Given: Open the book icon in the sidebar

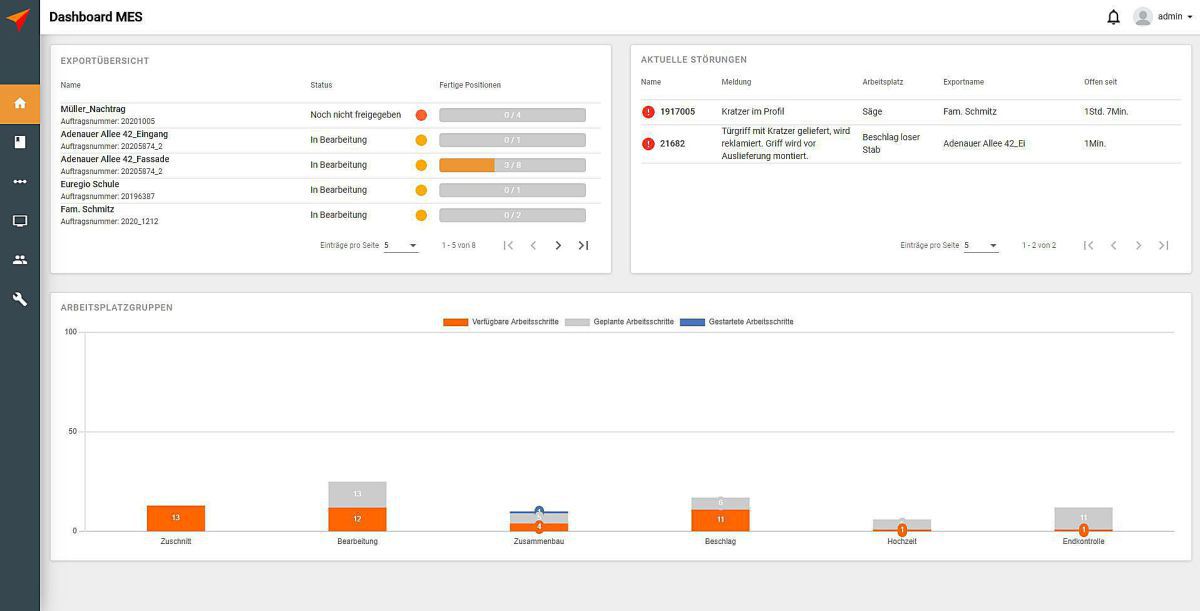Looking at the screenshot, I should [x=19, y=142].
